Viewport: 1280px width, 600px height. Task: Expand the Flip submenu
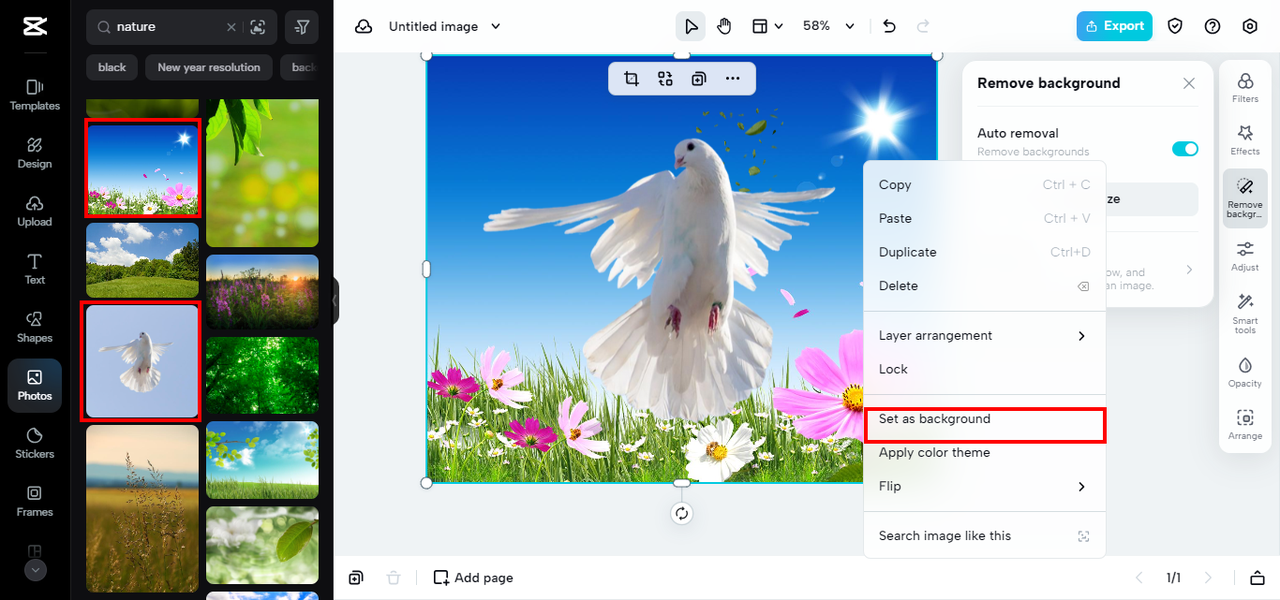985,486
